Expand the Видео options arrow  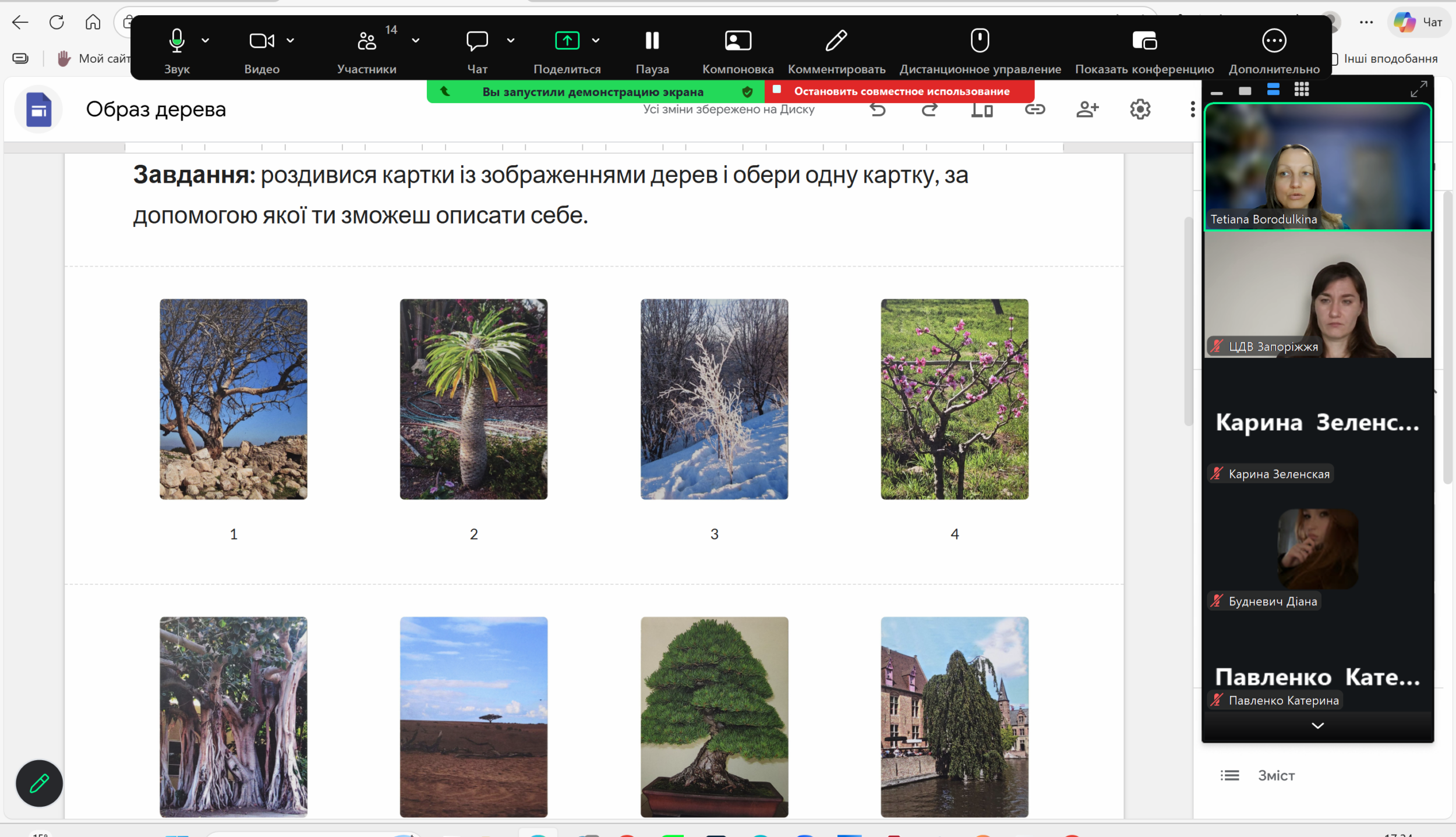tap(291, 41)
